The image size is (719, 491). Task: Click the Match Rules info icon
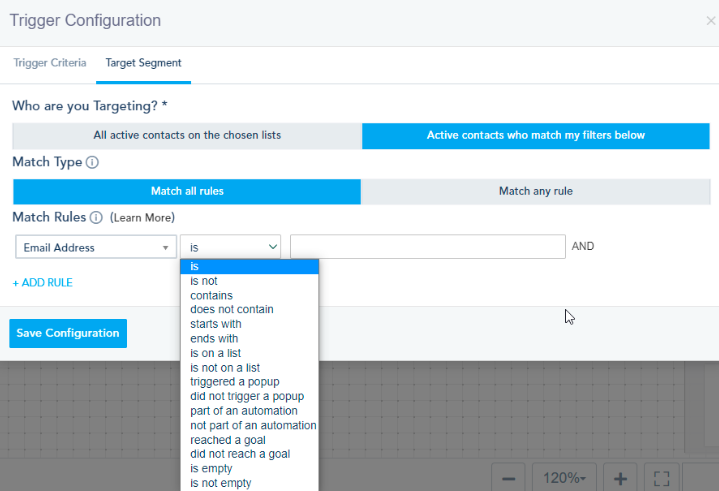97,218
